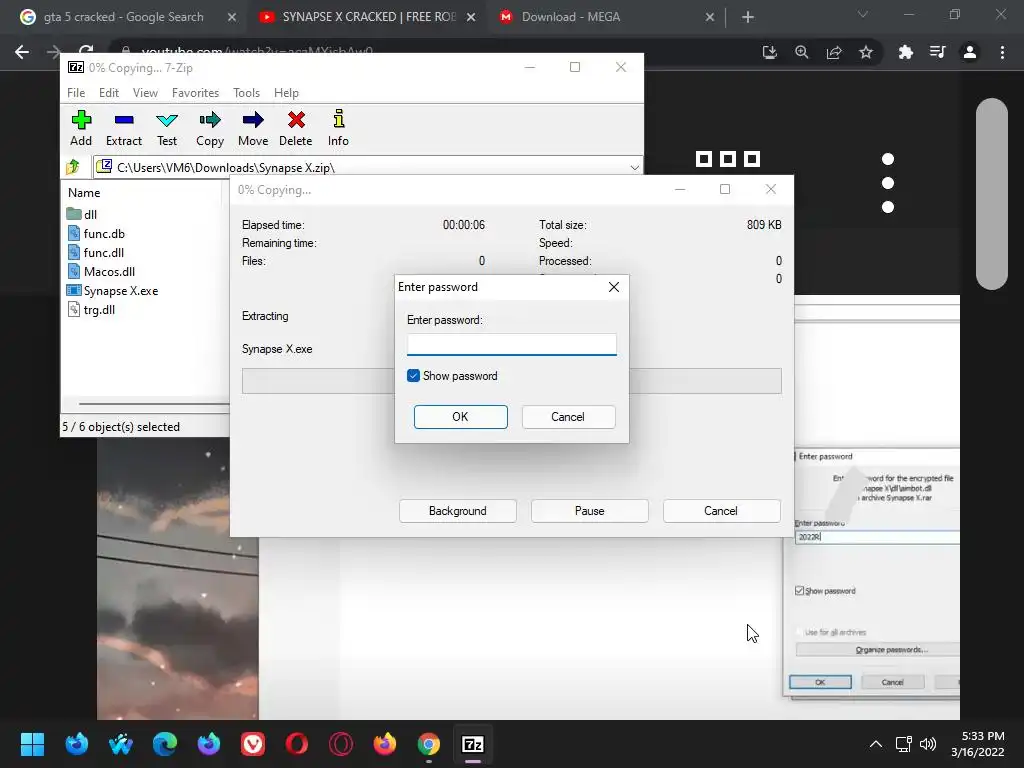This screenshot has width=1024, height=768.
Task: Select func.db in the file list
Action: [x=96, y=233]
